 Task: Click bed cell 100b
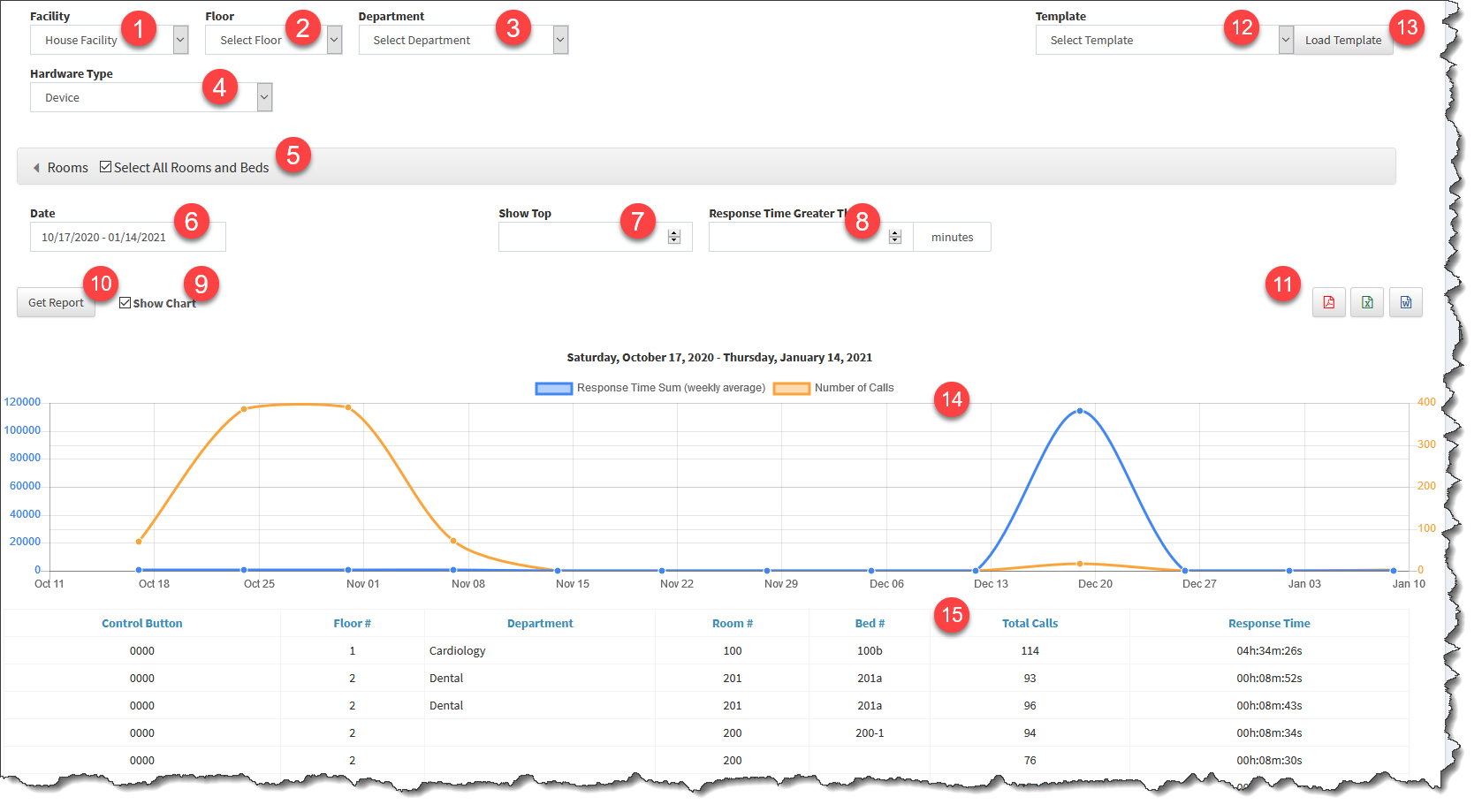(870, 650)
